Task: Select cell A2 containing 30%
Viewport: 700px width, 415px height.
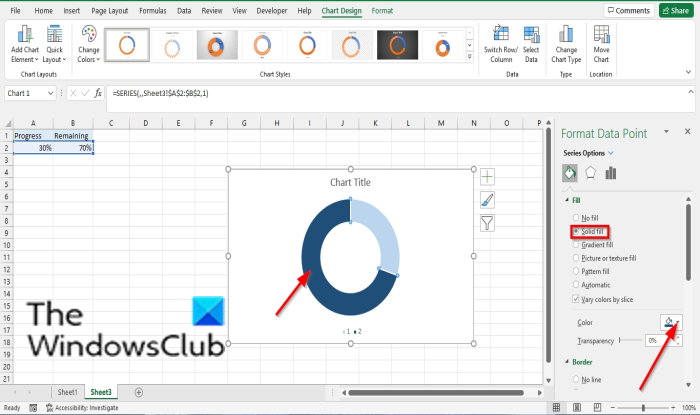Action: click(33, 148)
